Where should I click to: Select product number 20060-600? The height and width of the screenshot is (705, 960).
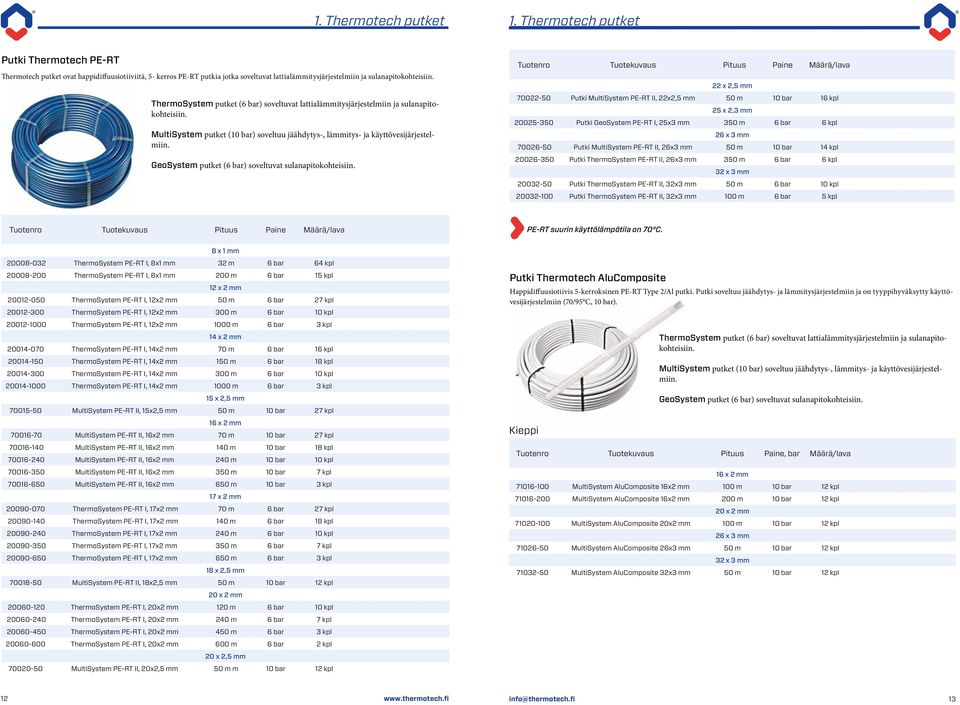[26, 644]
